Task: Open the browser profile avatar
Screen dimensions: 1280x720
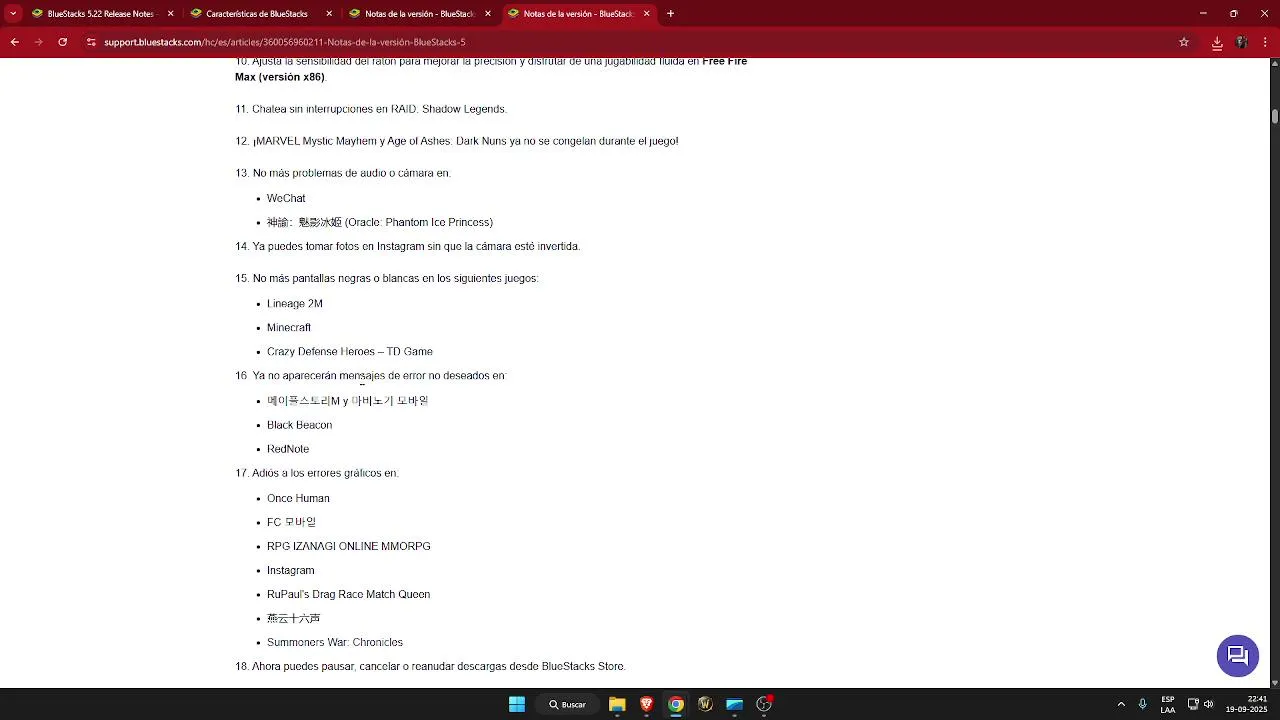Action: pyautogui.click(x=1241, y=42)
